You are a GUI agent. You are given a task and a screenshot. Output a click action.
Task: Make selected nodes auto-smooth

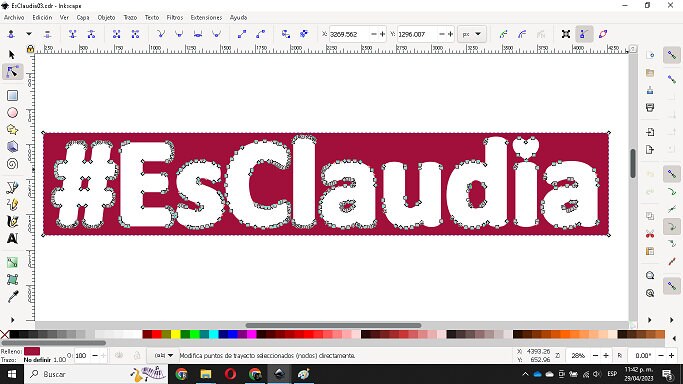click(x=216, y=34)
